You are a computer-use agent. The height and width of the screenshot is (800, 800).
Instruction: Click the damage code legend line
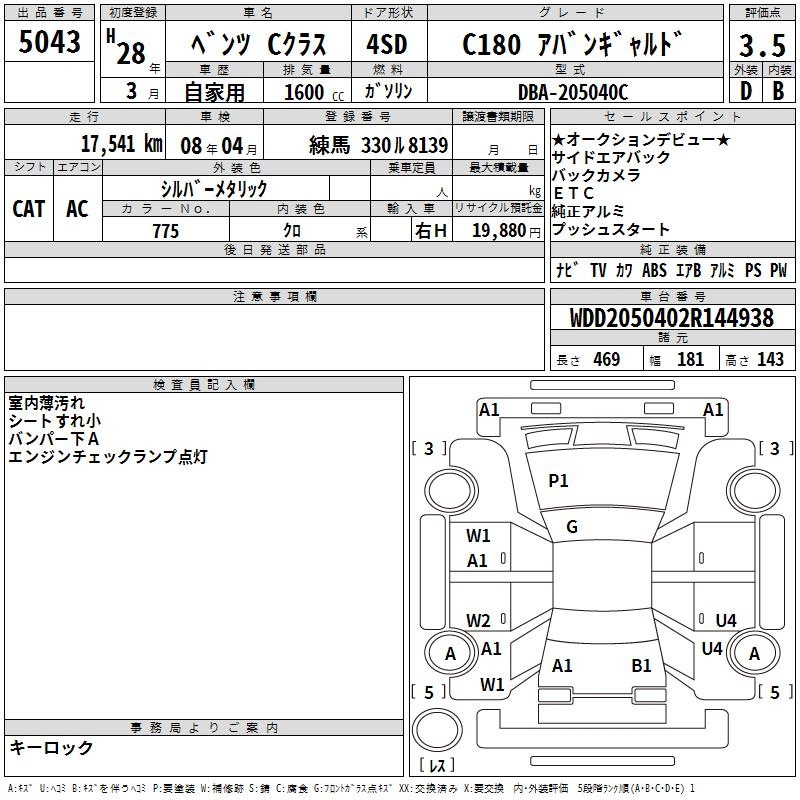click(x=351, y=788)
